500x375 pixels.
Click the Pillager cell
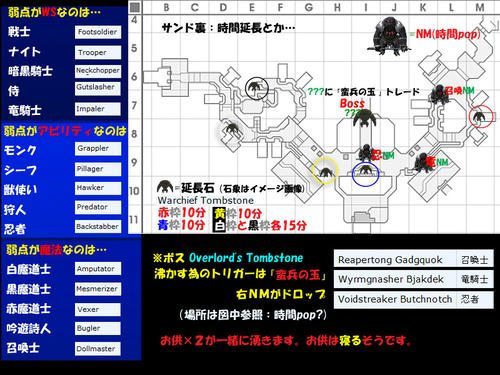coord(98,169)
